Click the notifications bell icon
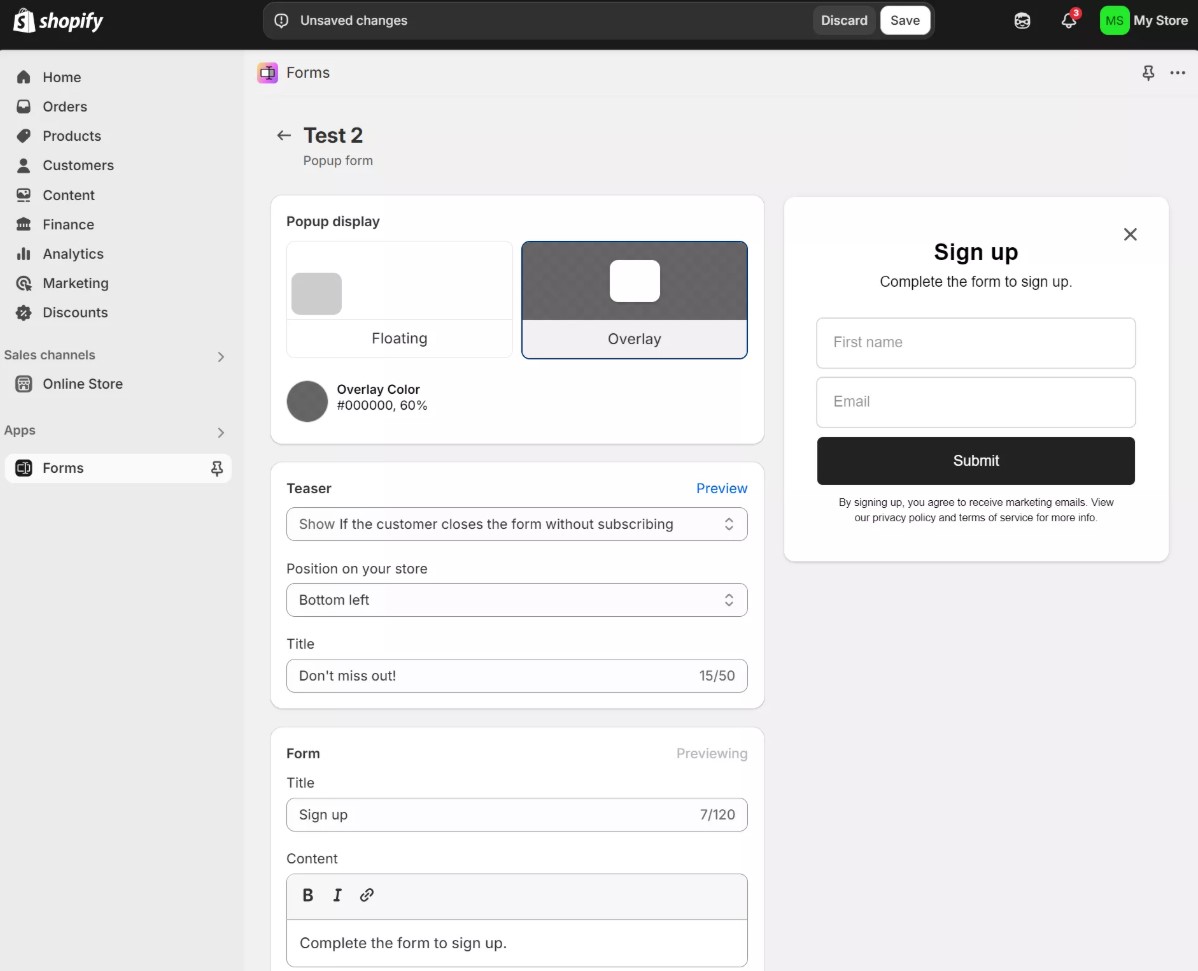 [x=1069, y=20]
